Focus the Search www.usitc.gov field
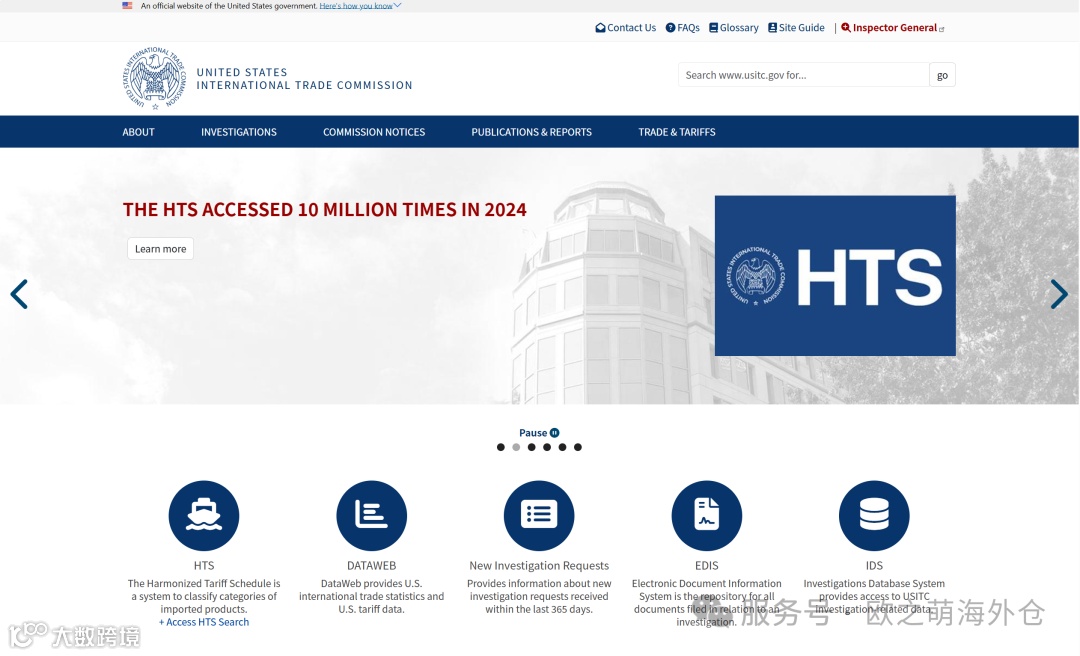The image size is (1080, 656). (x=803, y=75)
